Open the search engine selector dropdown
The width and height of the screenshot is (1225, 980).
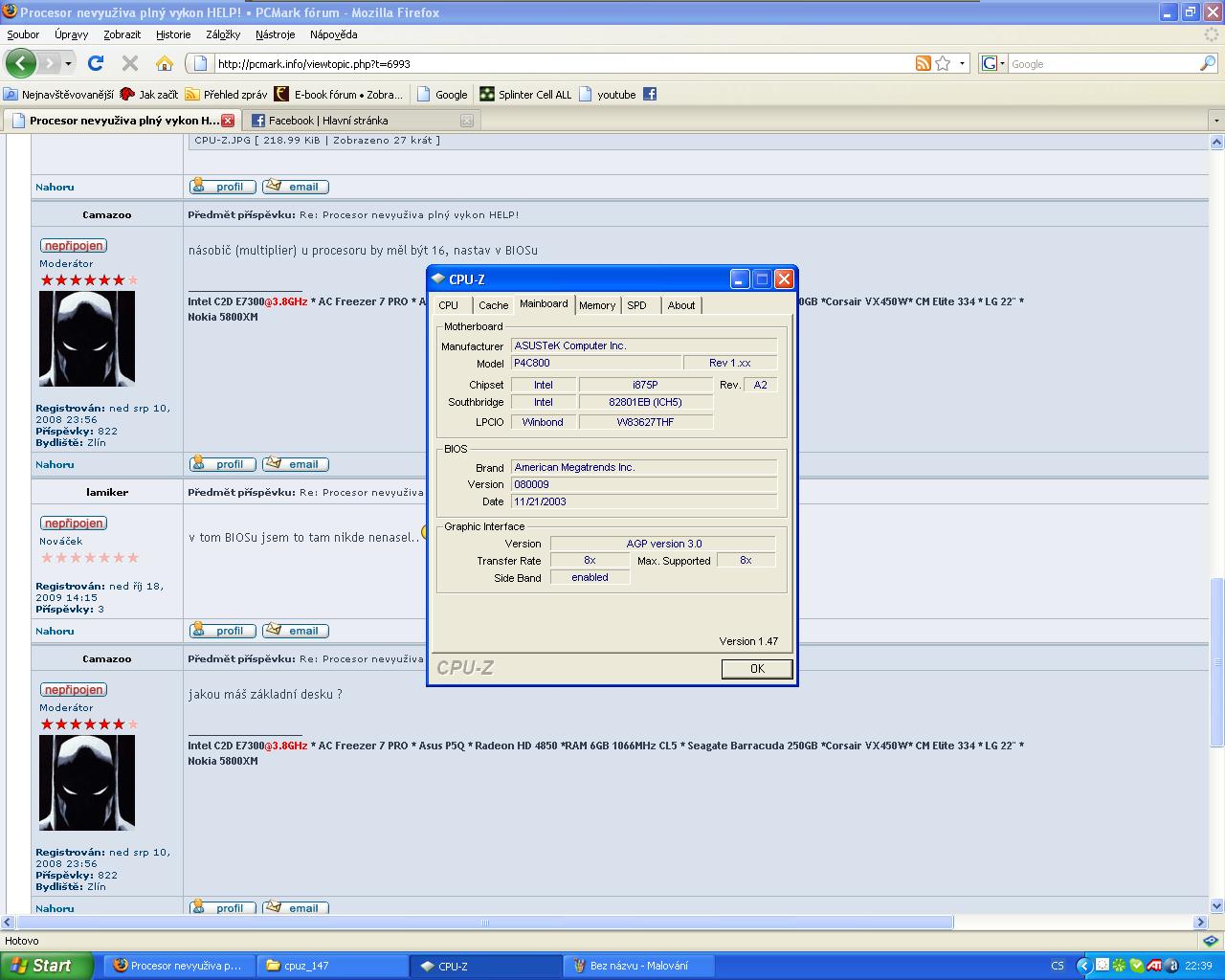tap(993, 63)
